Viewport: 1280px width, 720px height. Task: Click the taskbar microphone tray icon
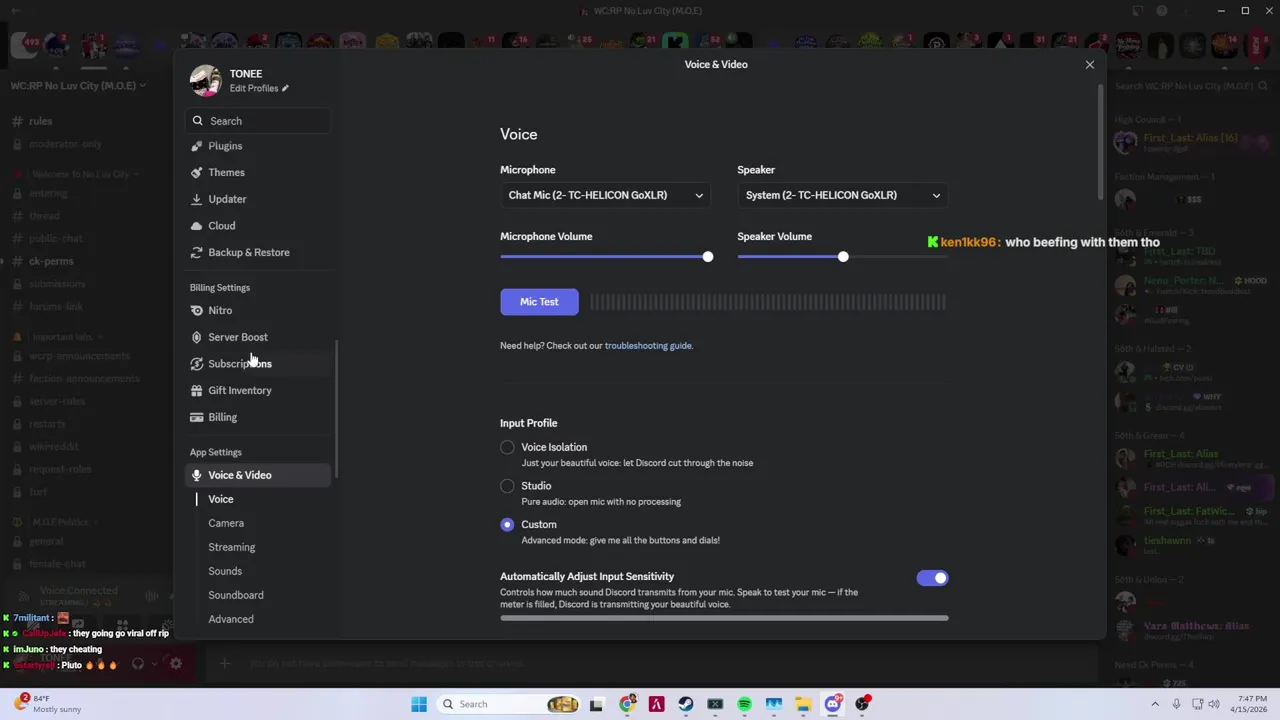tap(1177, 704)
